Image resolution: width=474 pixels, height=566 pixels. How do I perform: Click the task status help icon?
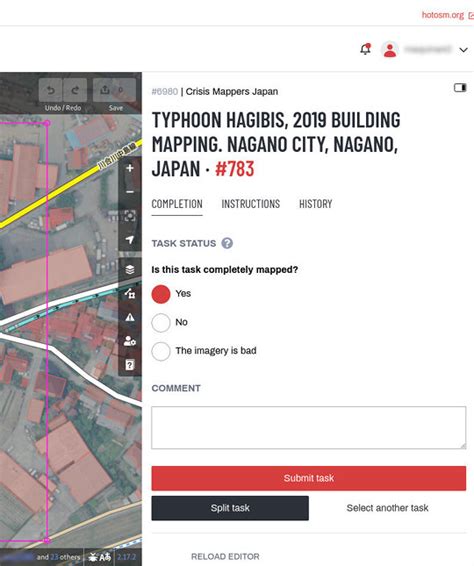(227, 243)
